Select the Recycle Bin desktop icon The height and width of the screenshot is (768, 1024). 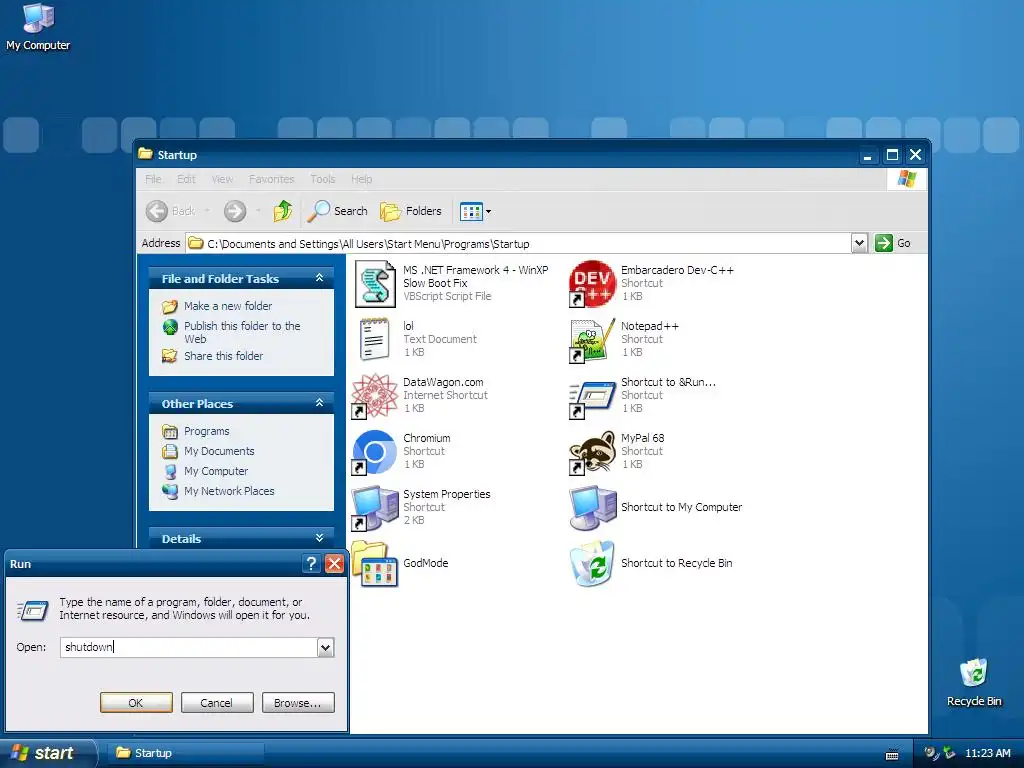coord(974,683)
